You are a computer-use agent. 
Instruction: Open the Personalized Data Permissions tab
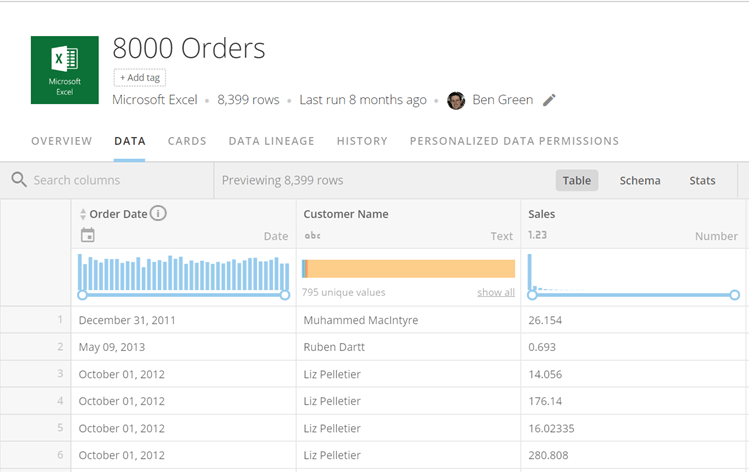514,141
